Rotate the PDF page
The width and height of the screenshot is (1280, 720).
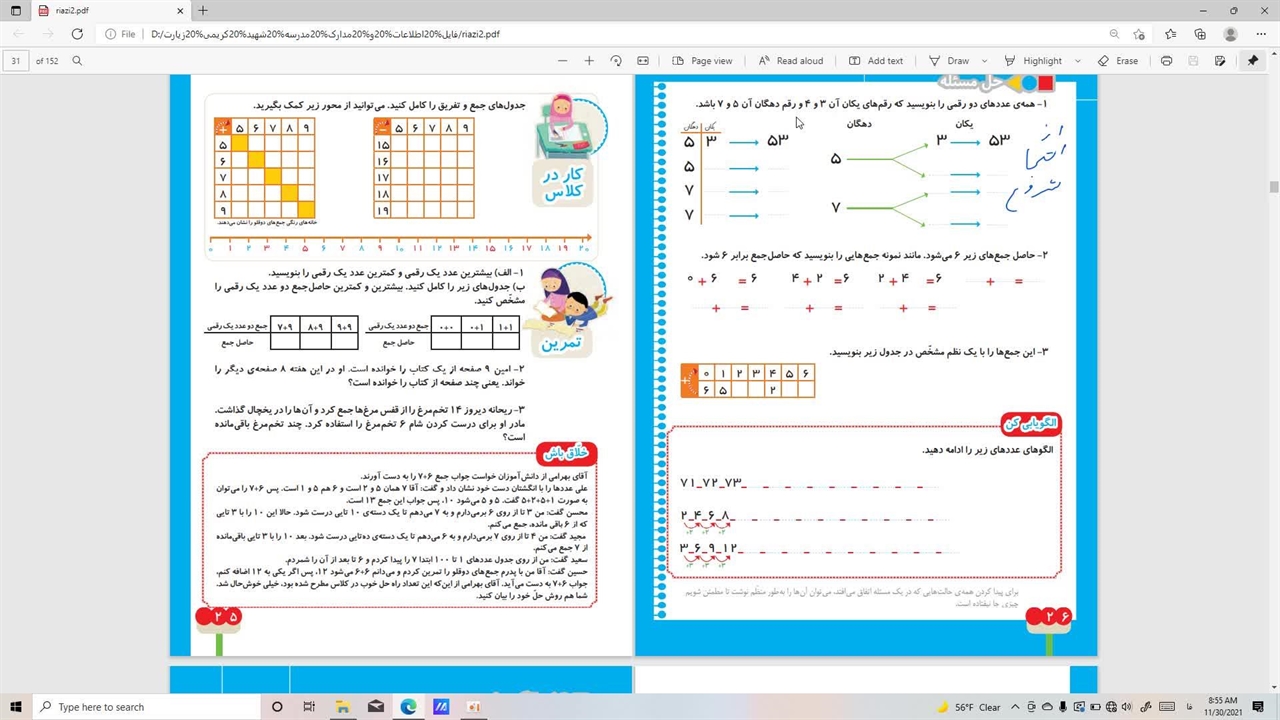[616, 61]
